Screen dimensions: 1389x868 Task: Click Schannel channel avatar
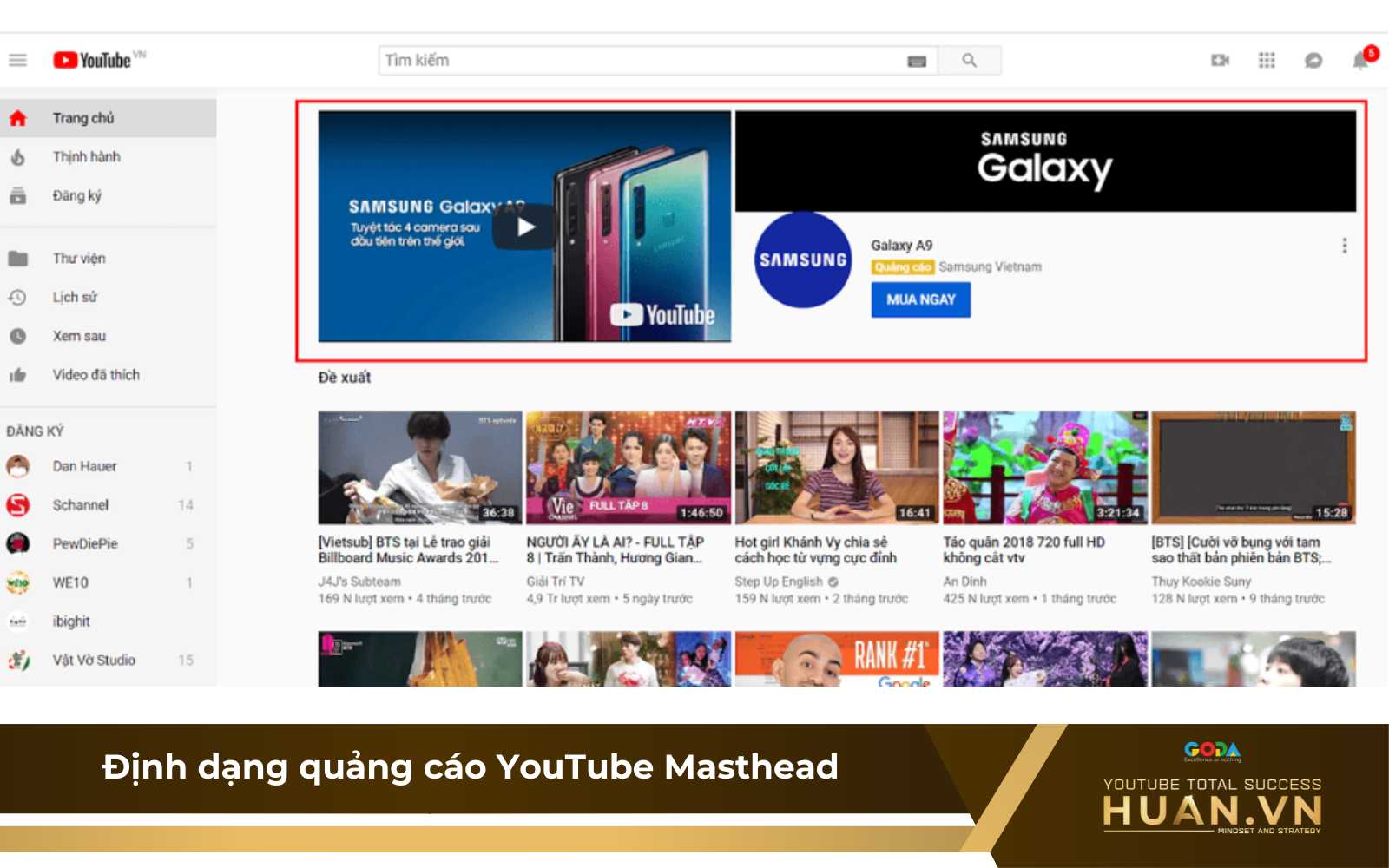pos(18,504)
